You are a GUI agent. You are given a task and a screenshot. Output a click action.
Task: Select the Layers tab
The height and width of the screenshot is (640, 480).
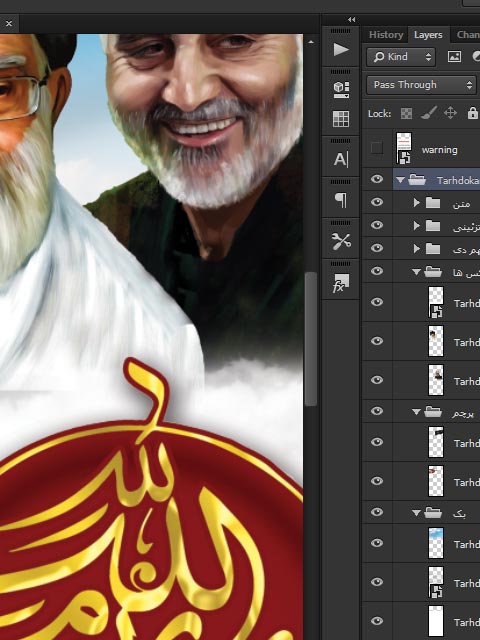[x=428, y=35]
